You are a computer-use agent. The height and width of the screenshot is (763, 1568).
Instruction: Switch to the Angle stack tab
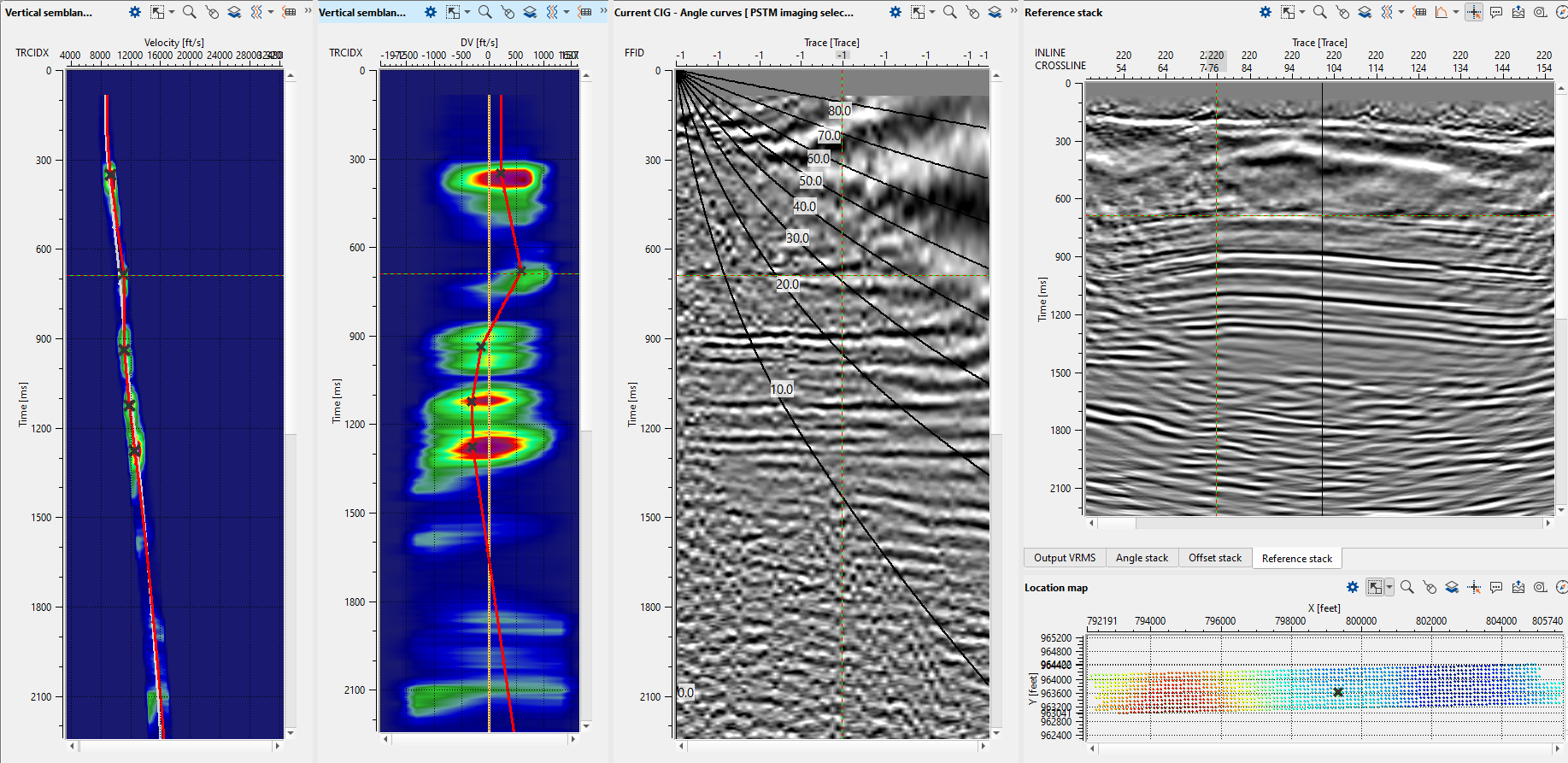(1142, 558)
